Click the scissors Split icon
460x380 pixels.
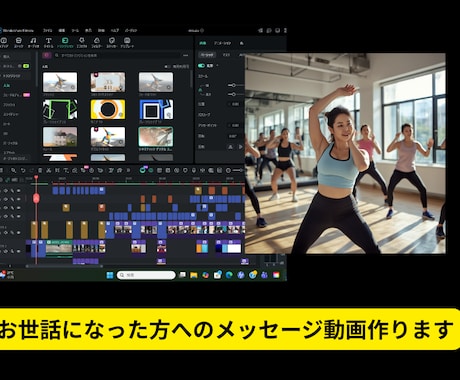(x=49, y=170)
